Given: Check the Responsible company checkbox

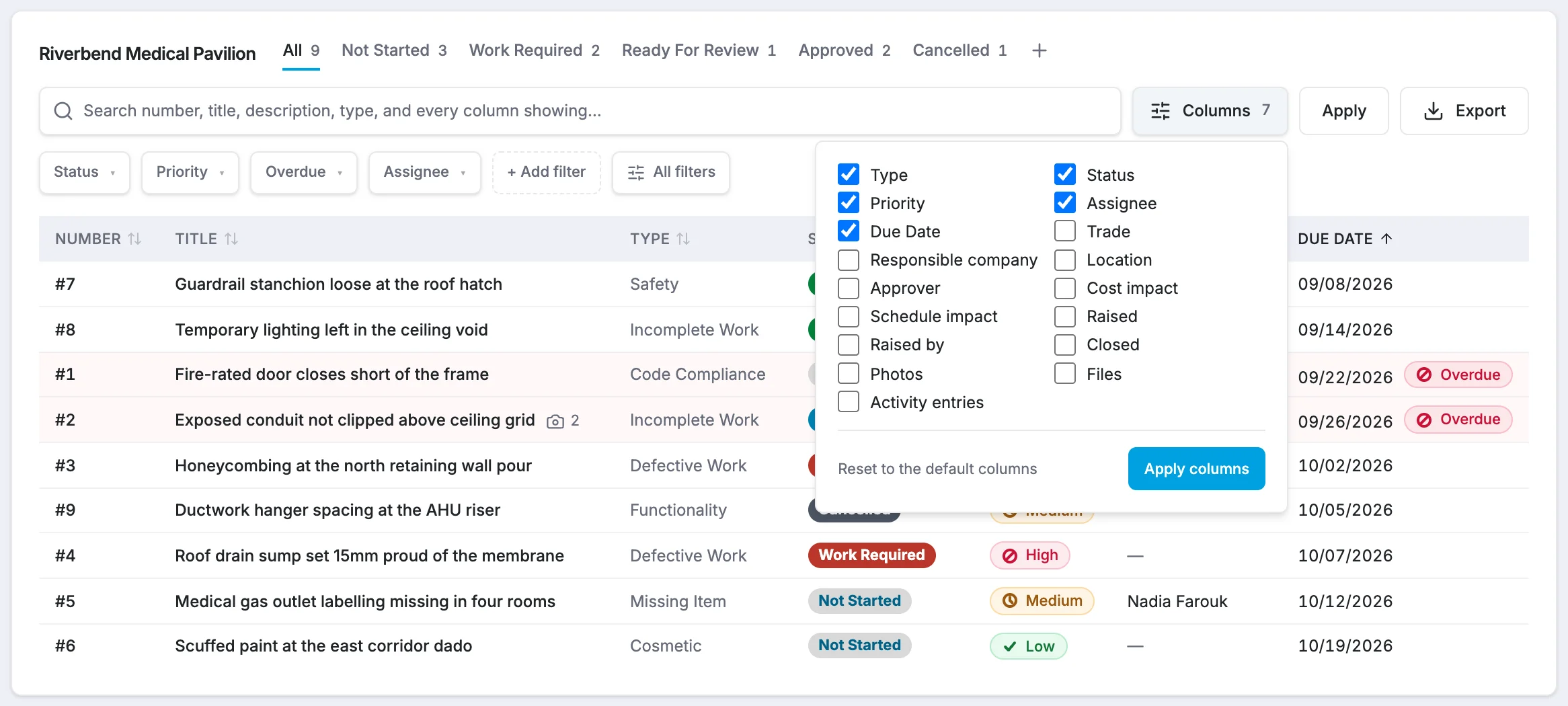Looking at the screenshot, I should (x=849, y=259).
